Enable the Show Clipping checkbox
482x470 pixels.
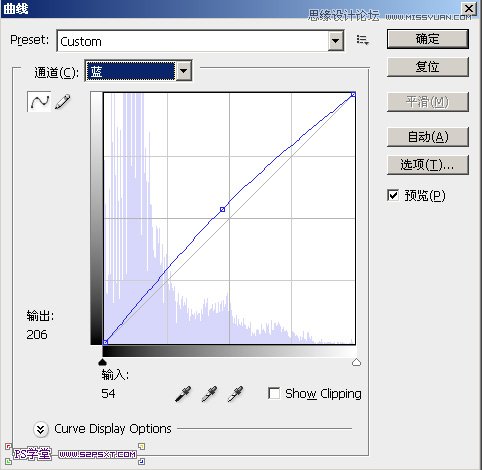click(x=274, y=393)
